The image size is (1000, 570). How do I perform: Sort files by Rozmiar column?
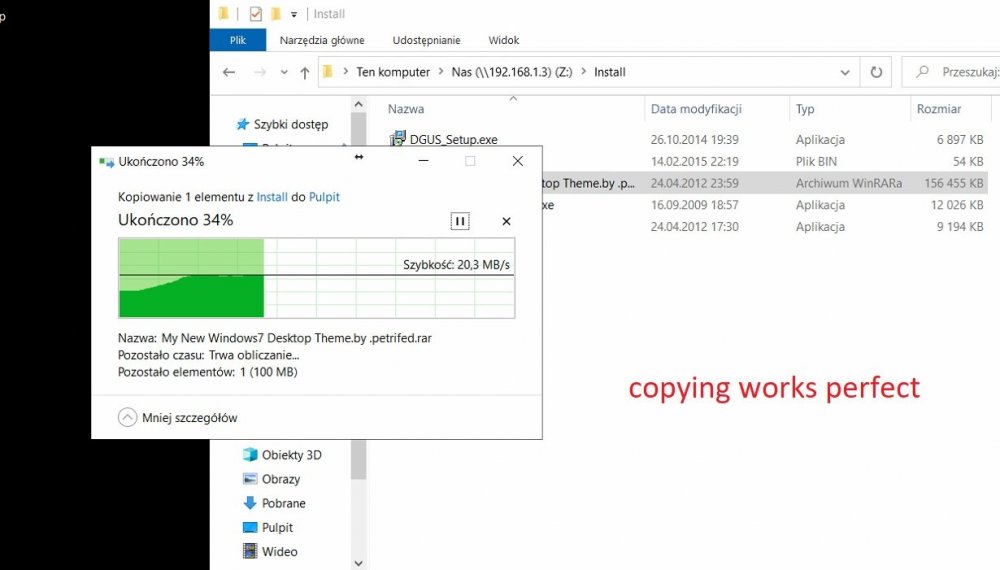tap(939, 109)
